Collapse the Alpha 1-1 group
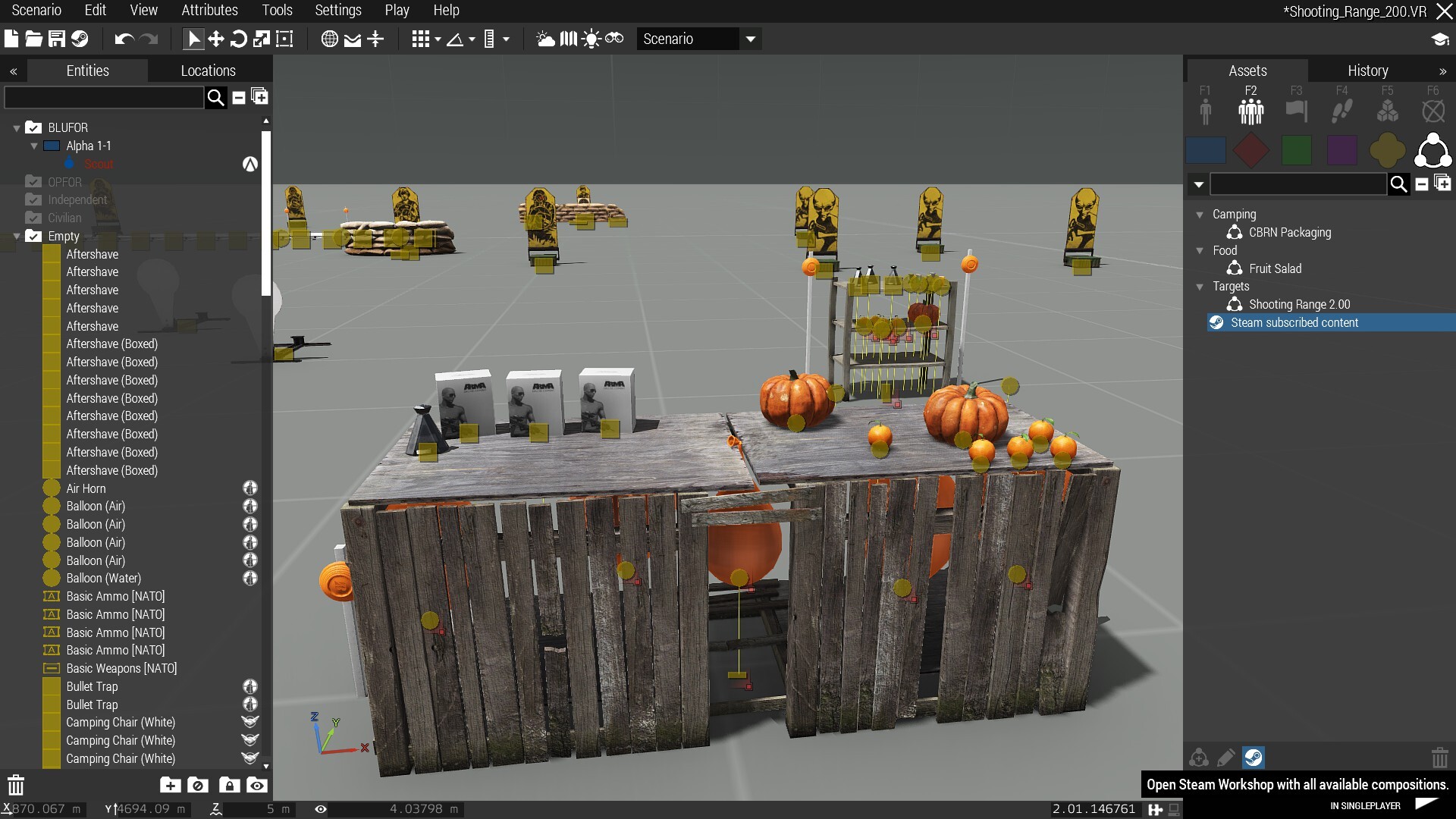The image size is (1456, 819). pos(34,146)
